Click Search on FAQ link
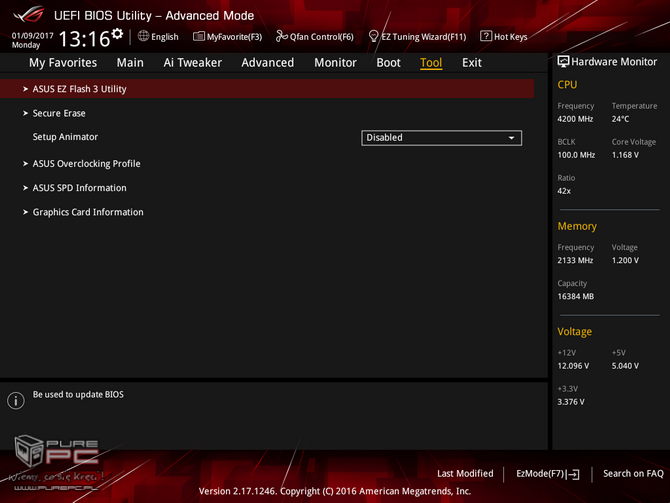 coord(633,474)
